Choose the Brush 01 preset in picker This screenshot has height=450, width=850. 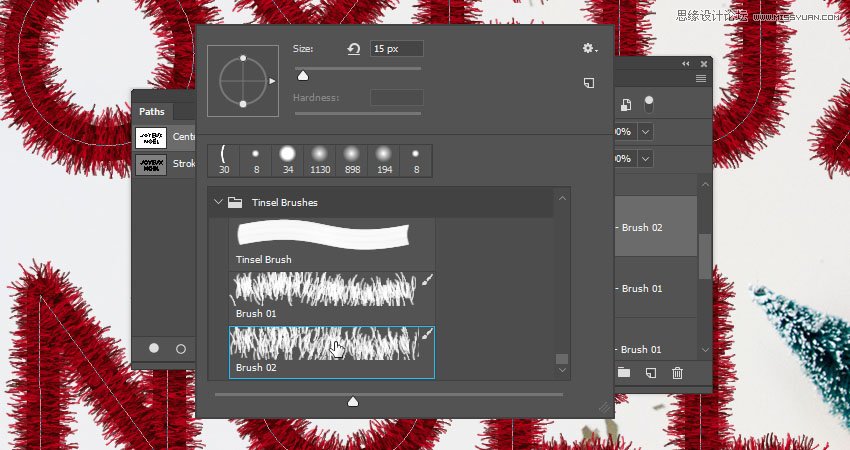[x=332, y=297]
